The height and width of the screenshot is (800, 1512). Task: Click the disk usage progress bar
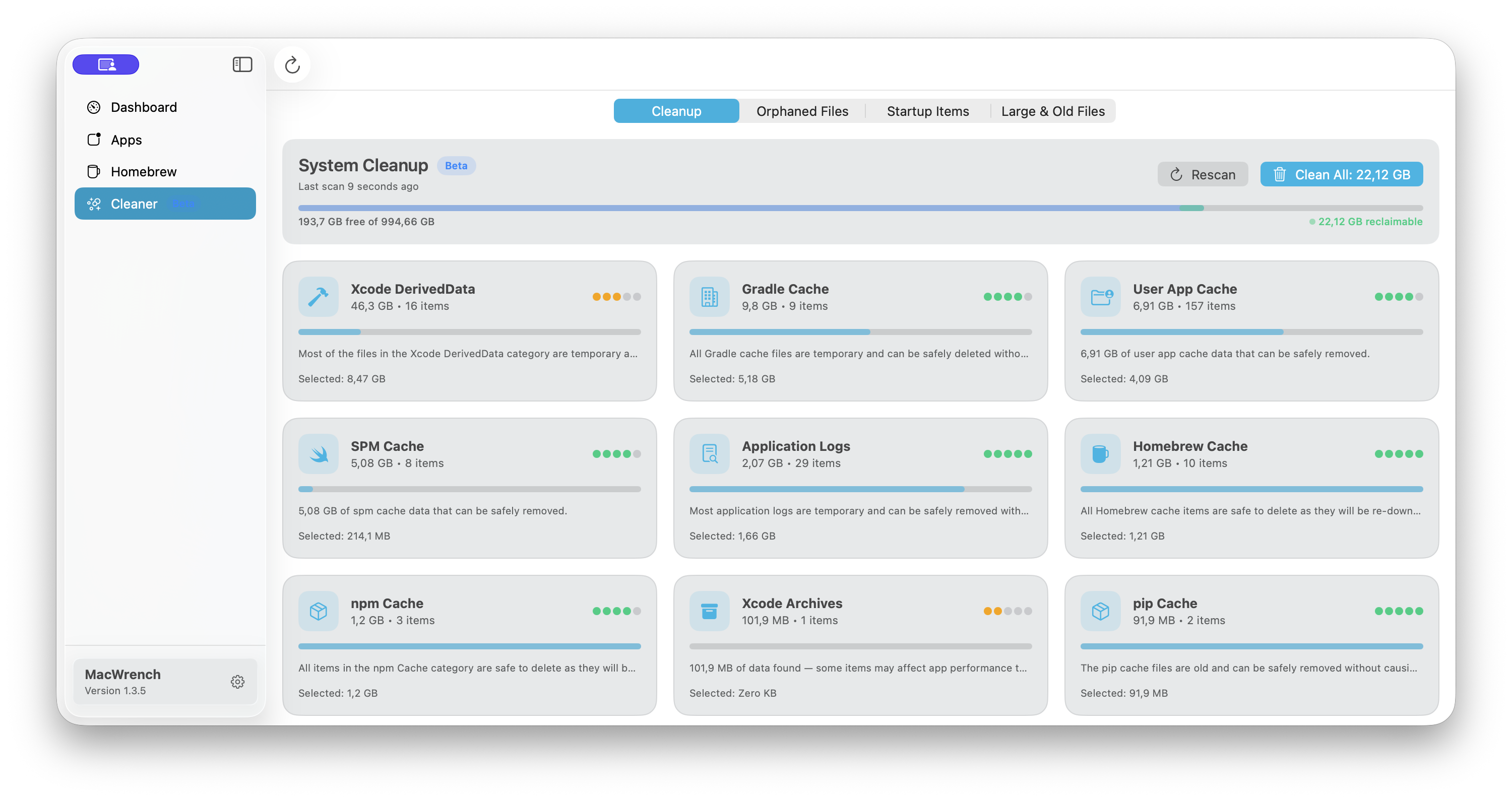pyautogui.click(x=860, y=208)
